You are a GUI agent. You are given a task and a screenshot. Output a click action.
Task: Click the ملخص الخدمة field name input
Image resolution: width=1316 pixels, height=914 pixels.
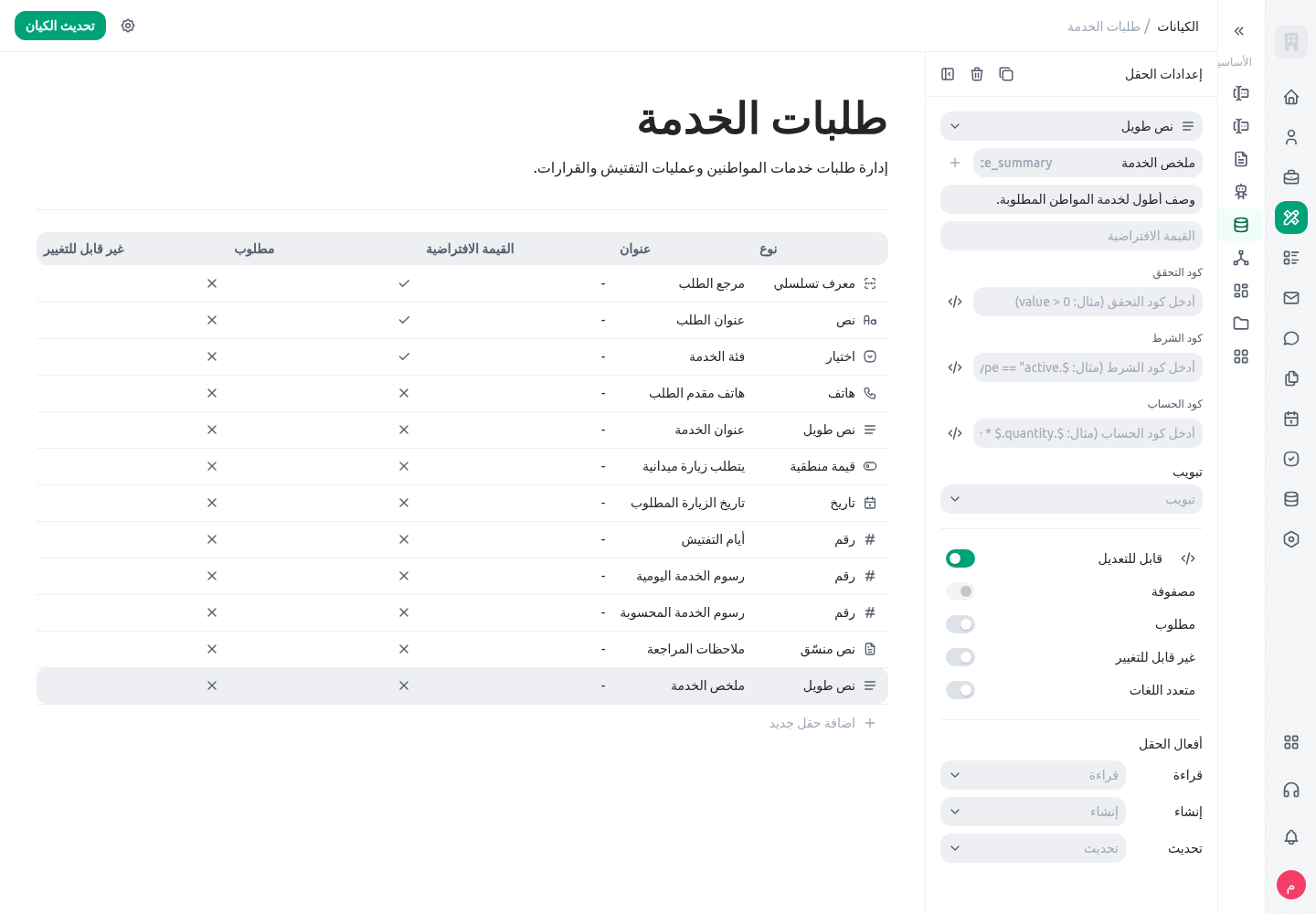tap(1088, 163)
